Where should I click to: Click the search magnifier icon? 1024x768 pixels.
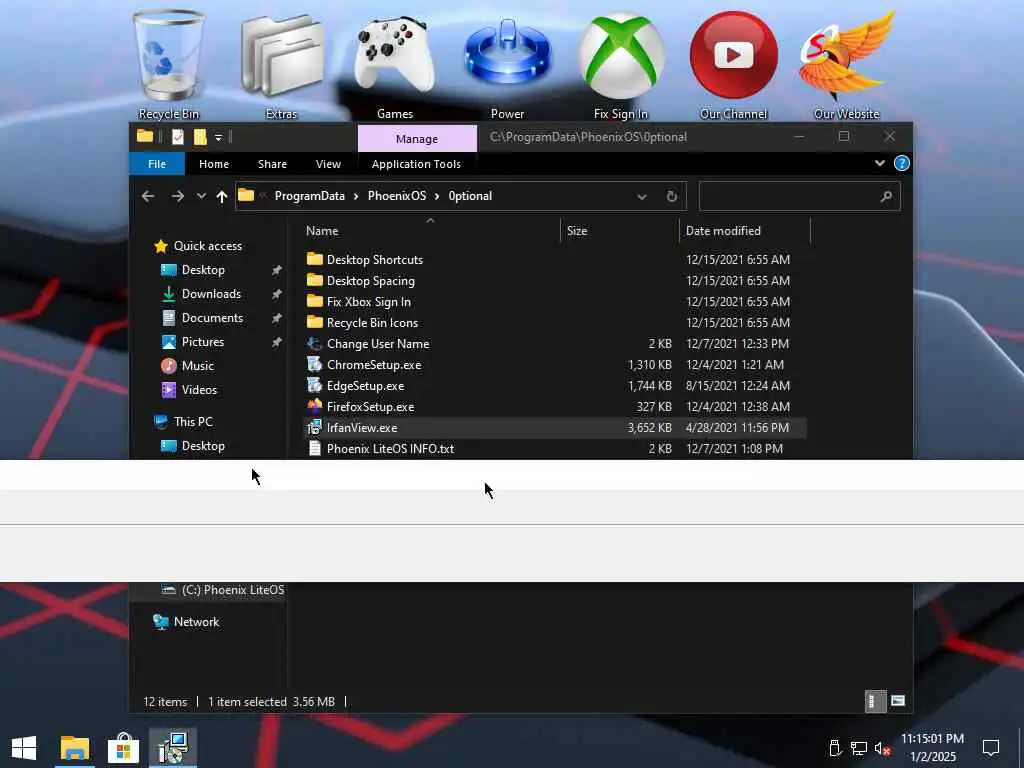[x=886, y=196]
